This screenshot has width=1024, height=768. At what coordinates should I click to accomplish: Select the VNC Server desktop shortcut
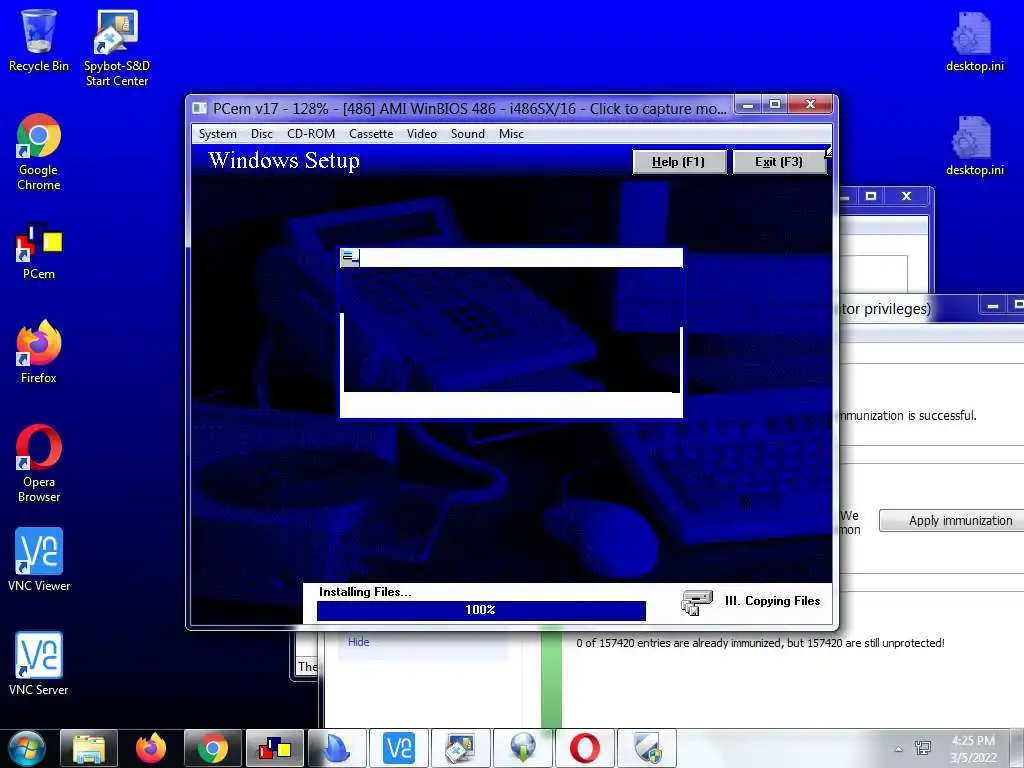[x=39, y=664]
